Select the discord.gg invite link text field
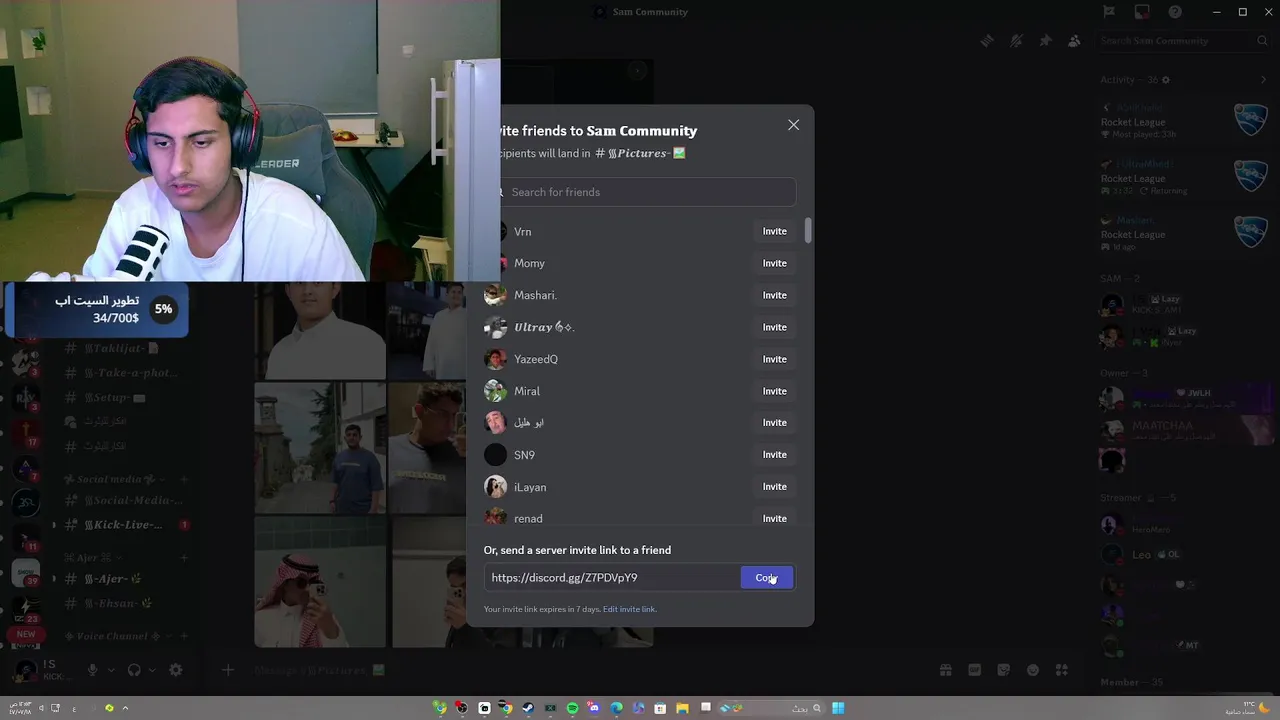 (612, 578)
